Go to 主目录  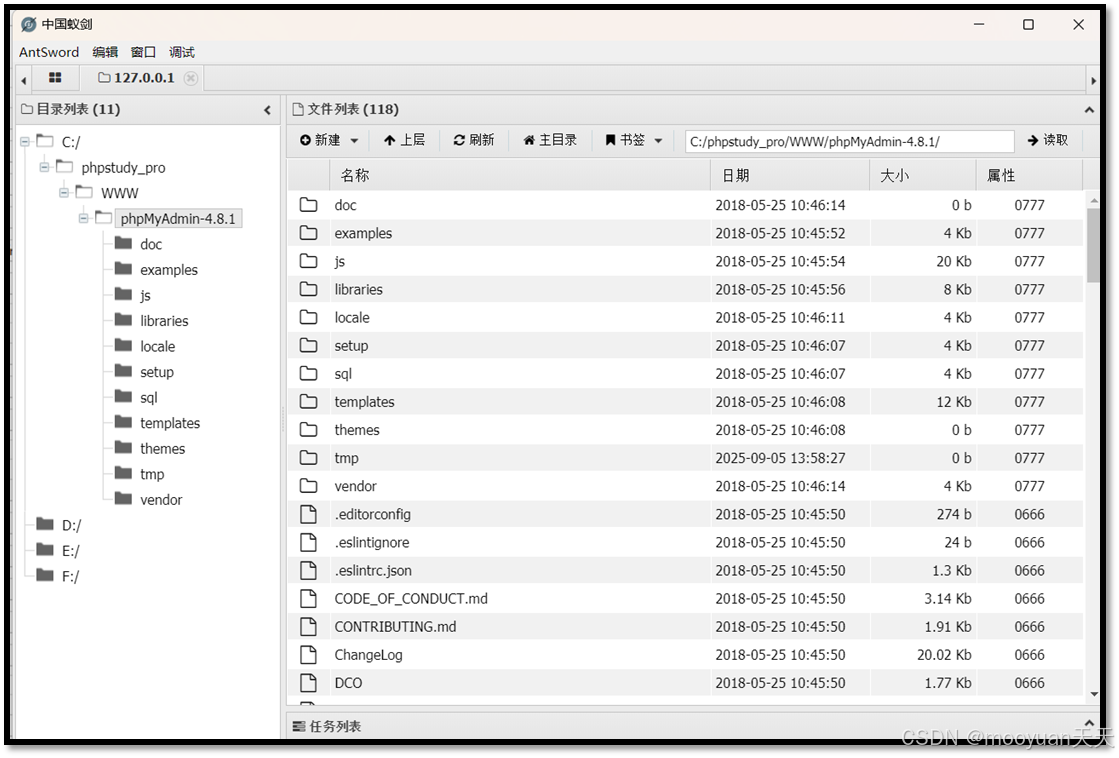click(x=550, y=141)
